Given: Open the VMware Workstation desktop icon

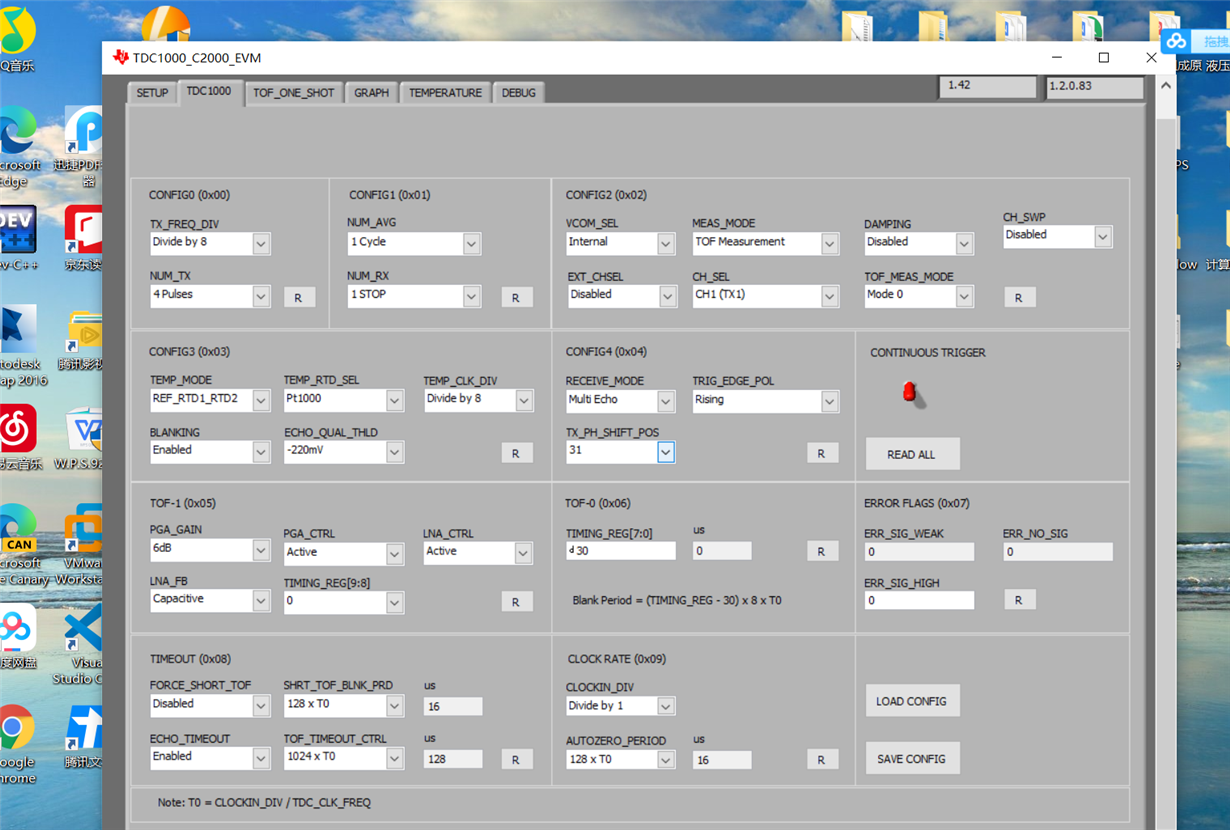Looking at the screenshot, I should pos(85,545).
